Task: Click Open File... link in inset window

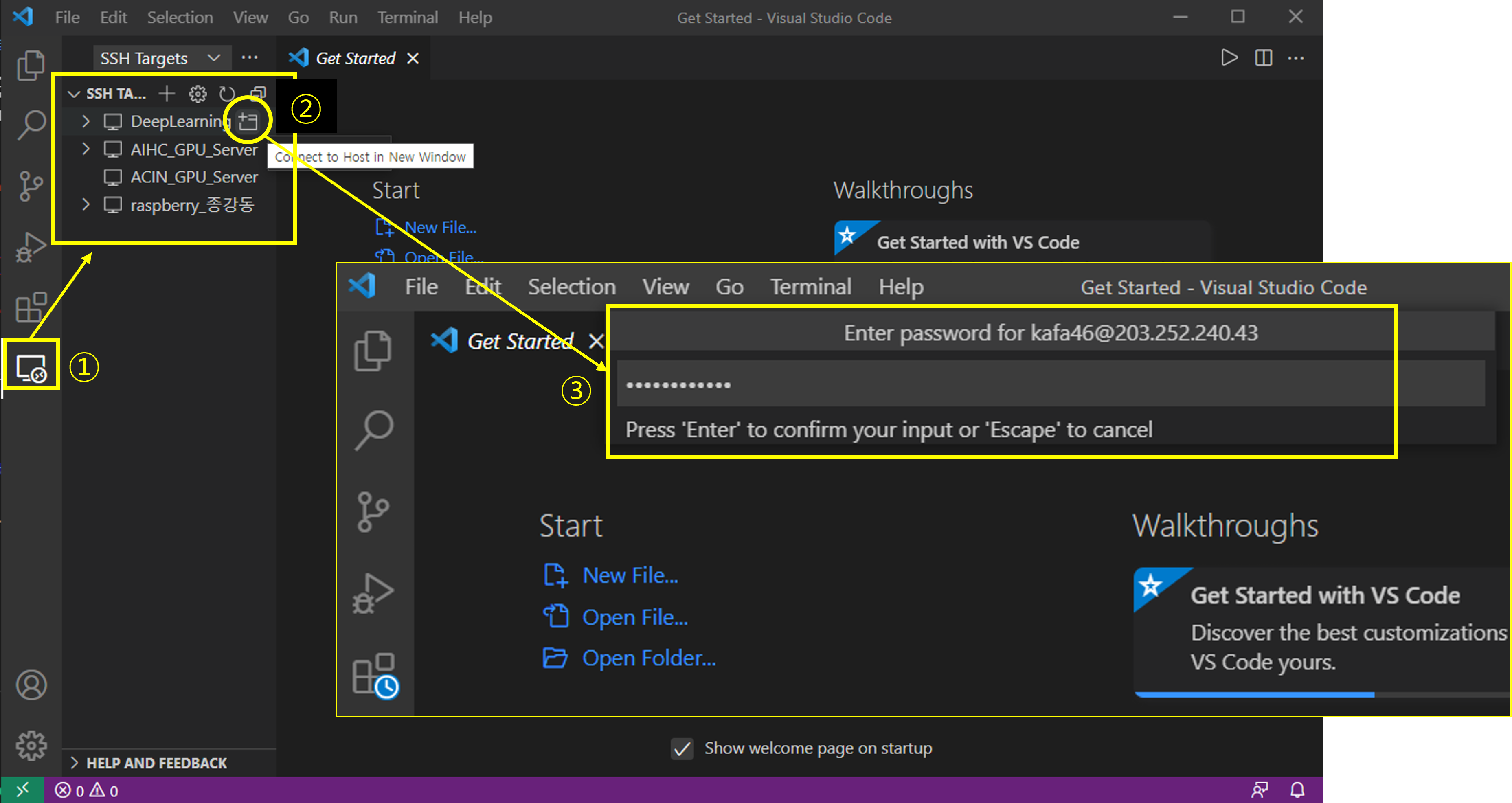Action: [634, 617]
